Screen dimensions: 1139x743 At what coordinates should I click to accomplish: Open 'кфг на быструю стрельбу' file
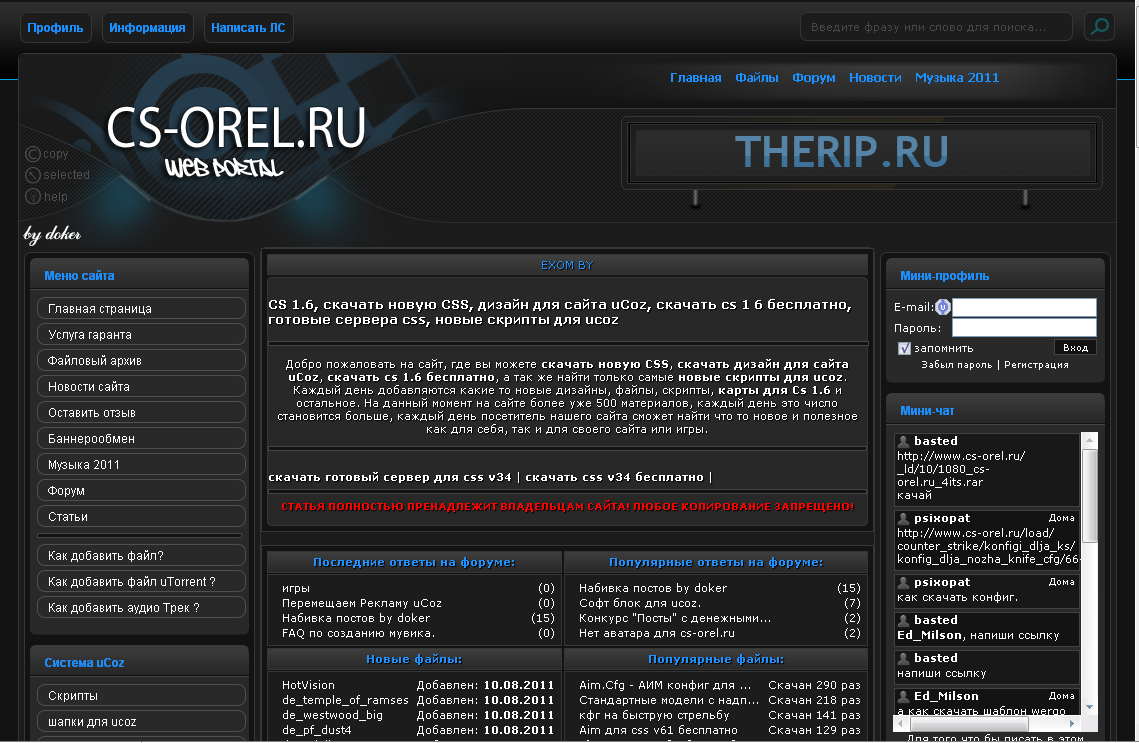(654, 715)
